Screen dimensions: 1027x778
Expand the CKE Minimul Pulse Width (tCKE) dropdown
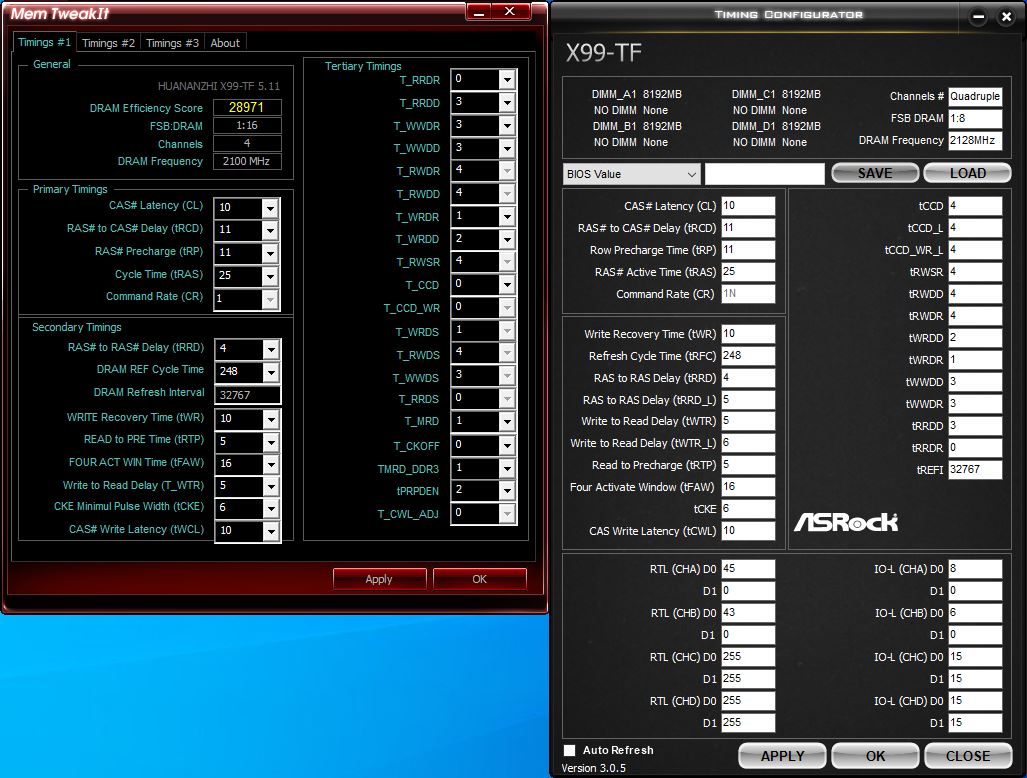tap(270, 509)
